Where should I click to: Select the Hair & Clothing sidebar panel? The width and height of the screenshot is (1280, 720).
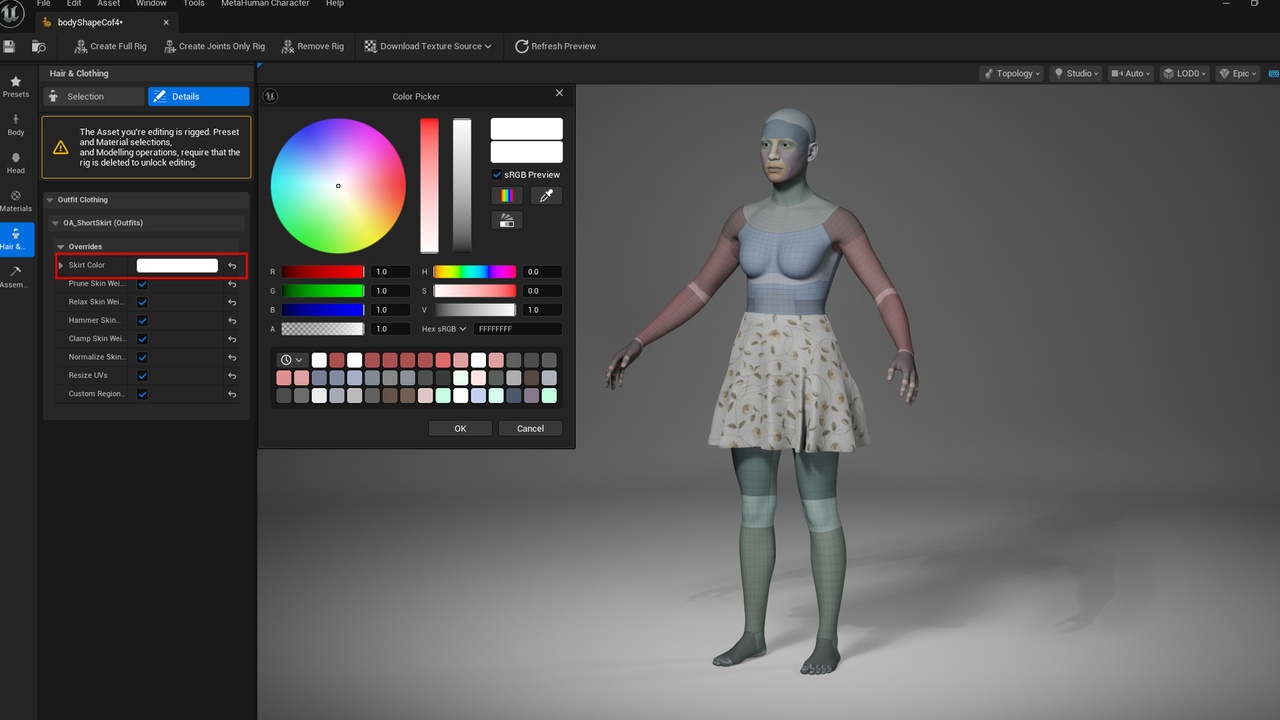pyautogui.click(x=16, y=239)
